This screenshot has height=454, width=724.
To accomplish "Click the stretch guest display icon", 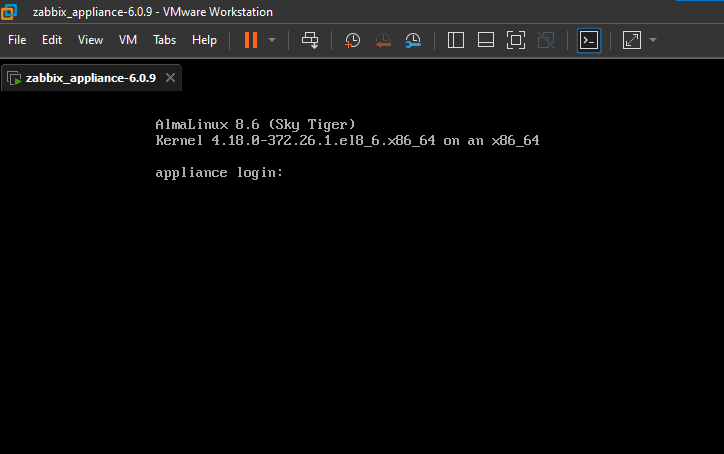I will click(632, 40).
